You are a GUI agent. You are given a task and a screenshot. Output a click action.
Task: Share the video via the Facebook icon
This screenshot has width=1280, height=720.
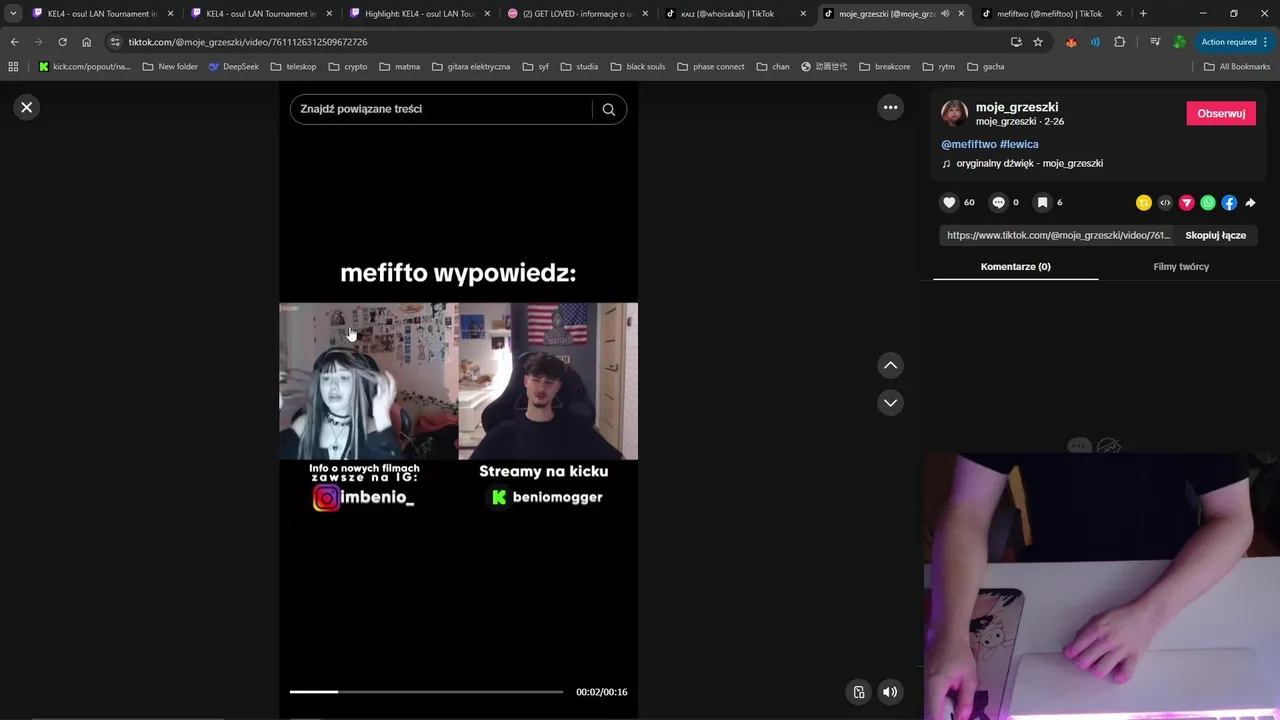pyautogui.click(x=1229, y=202)
